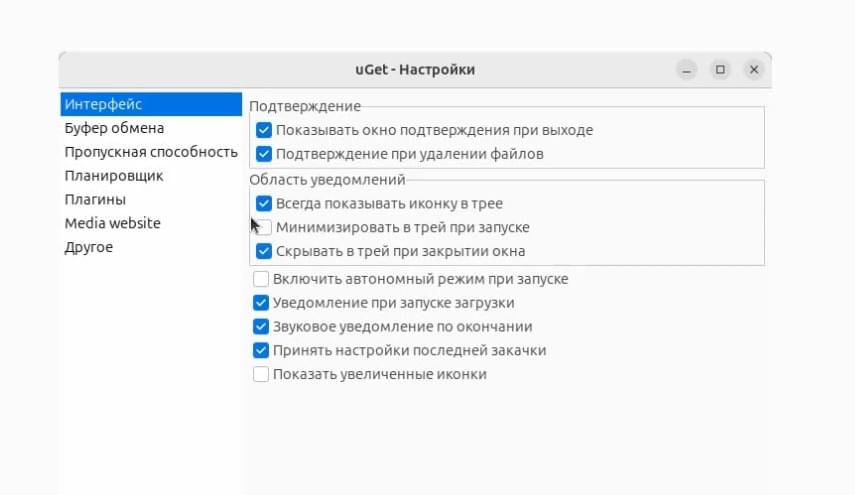Disable Звуковое уведомление по окончании
Screen dimensions: 855x495
point(261,327)
